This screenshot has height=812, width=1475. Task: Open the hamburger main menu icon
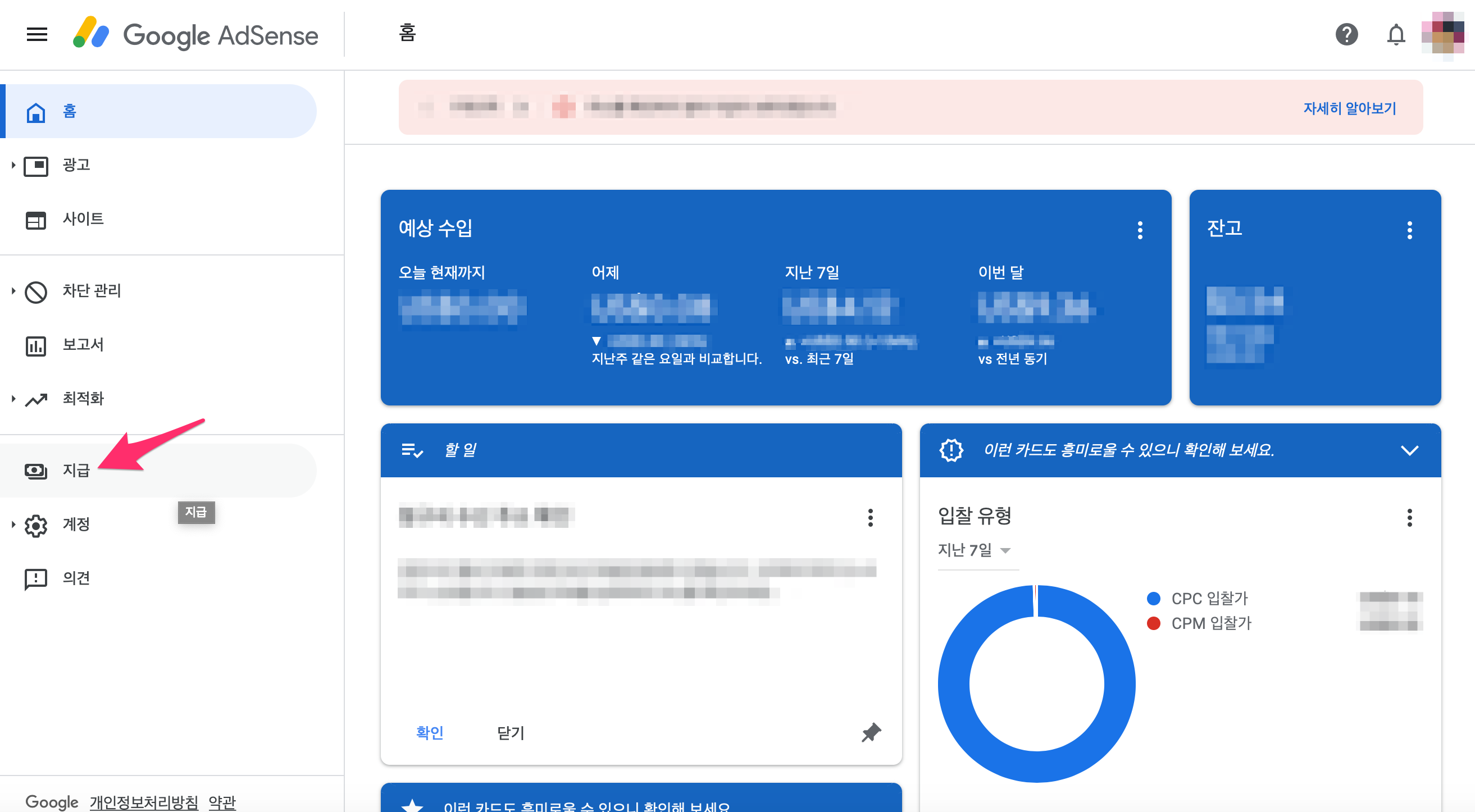(x=37, y=34)
